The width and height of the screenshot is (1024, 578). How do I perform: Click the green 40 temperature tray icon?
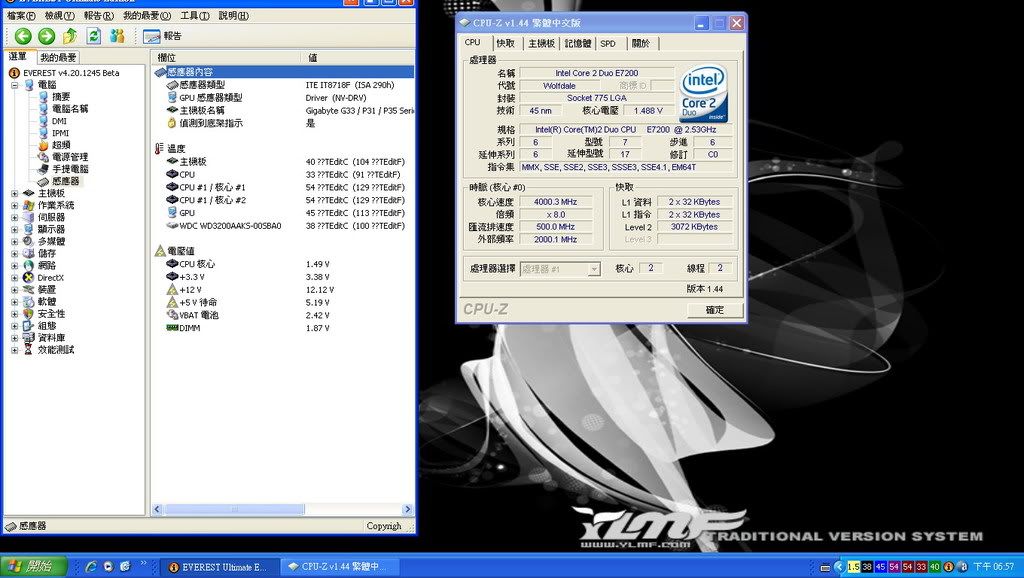tap(935, 567)
